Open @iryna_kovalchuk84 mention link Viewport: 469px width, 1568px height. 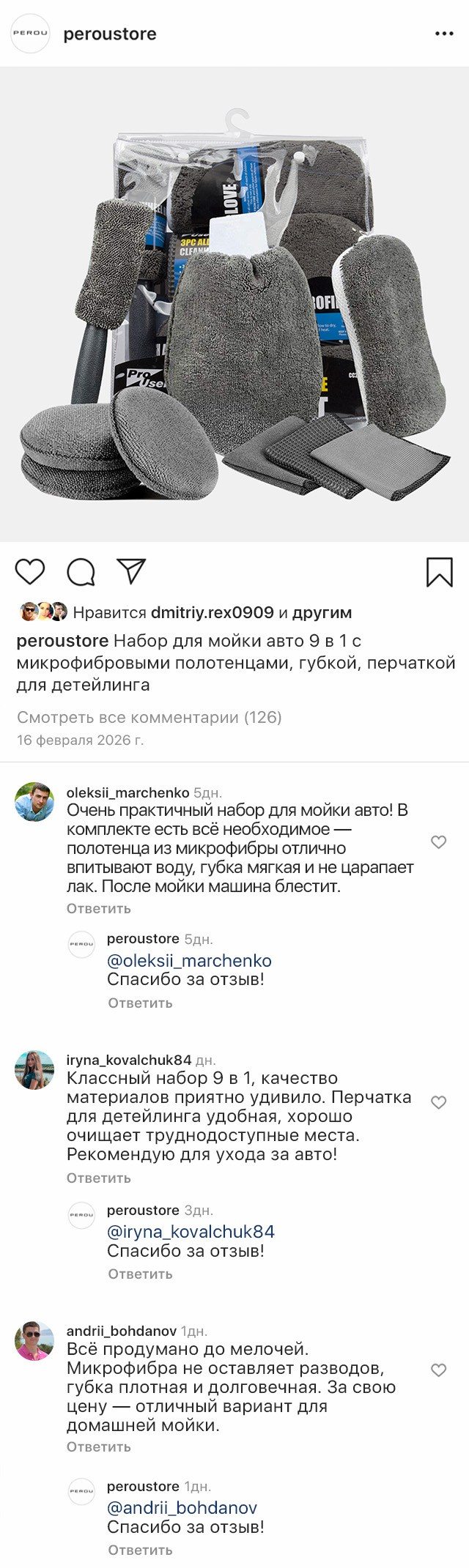click(x=191, y=1232)
